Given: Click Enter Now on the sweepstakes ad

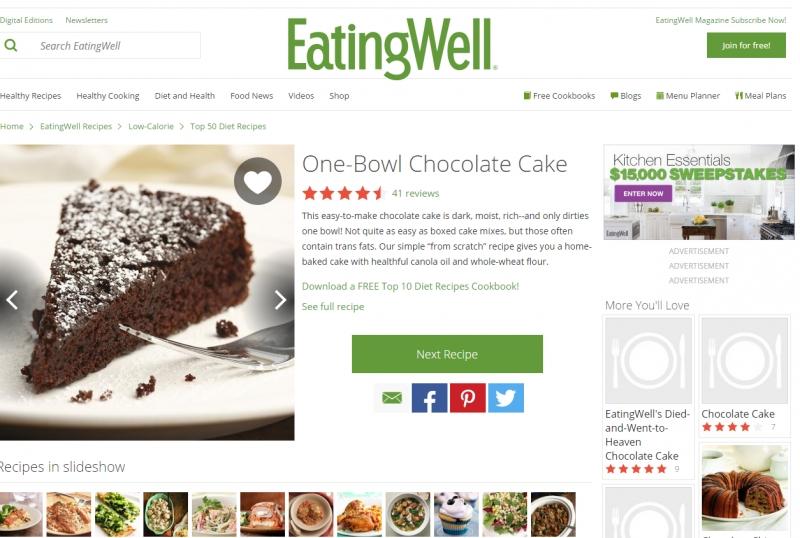Looking at the screenshot, I should [643, 193].
